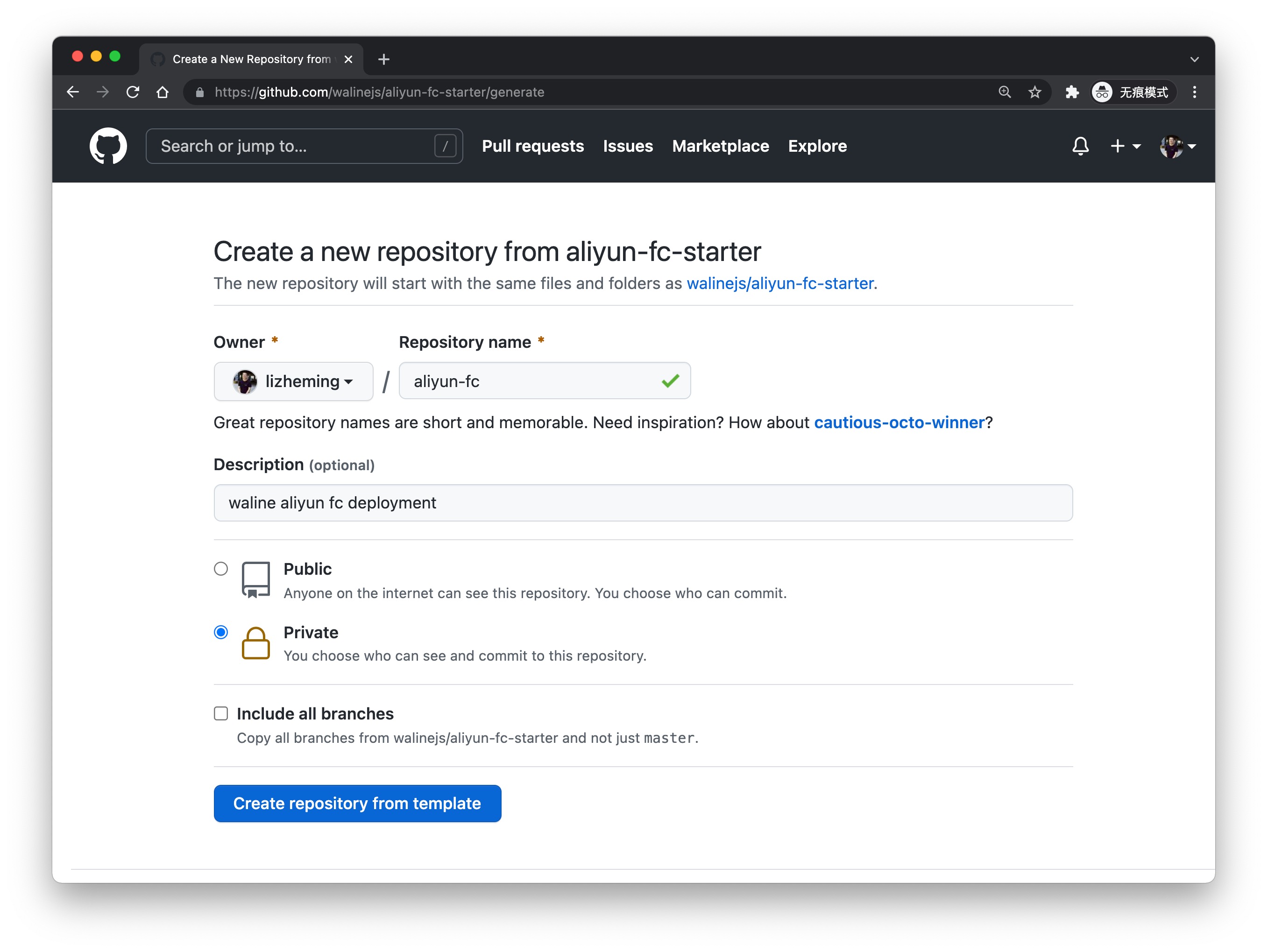Click the browser reload icon
Screen dimensions: 1268x952
pos(133,92)
